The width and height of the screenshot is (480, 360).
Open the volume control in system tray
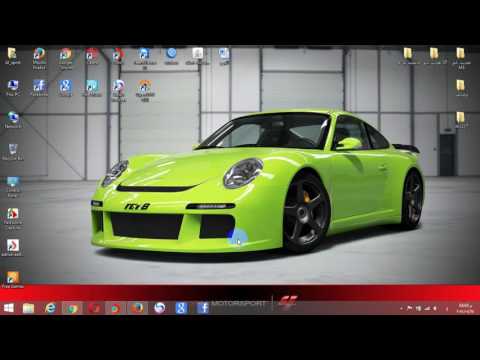(x=435, y=309)
